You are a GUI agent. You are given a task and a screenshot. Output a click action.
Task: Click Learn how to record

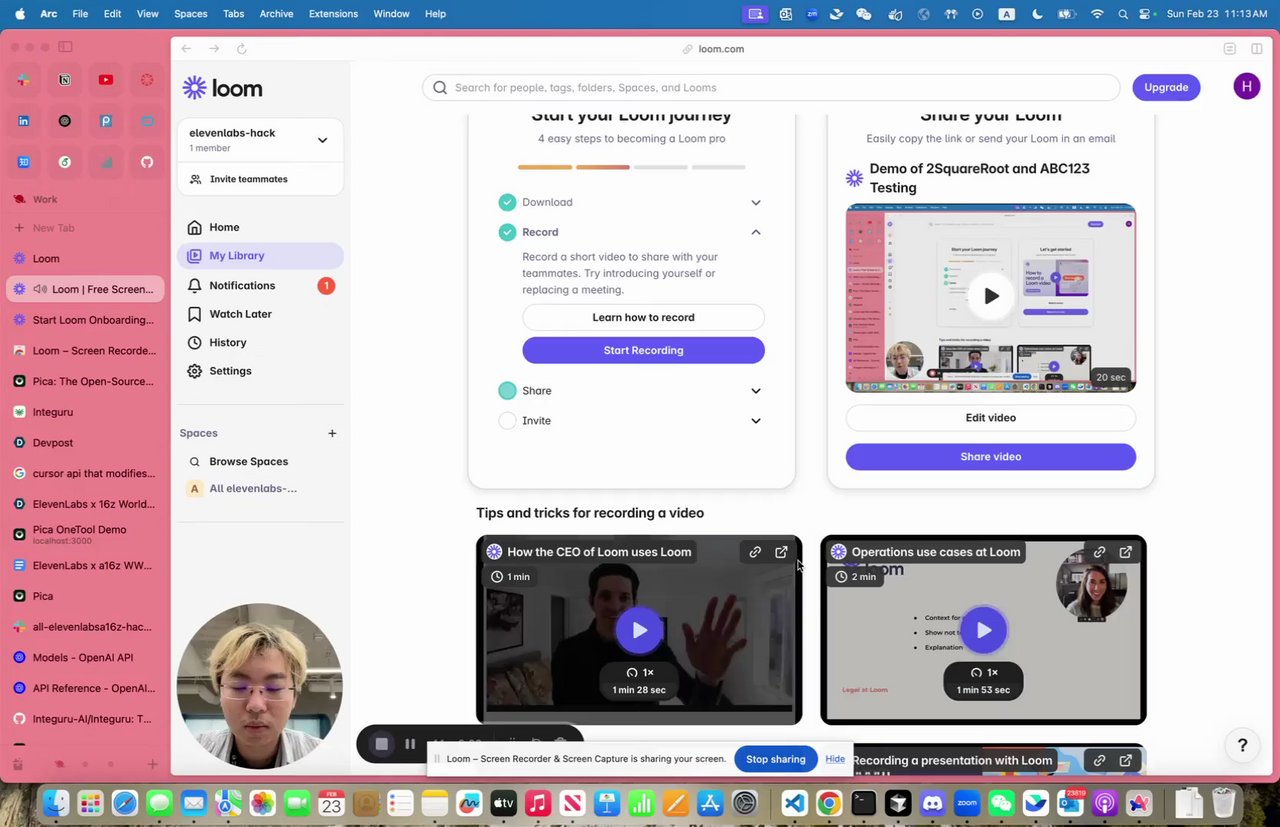click(643, 317)
